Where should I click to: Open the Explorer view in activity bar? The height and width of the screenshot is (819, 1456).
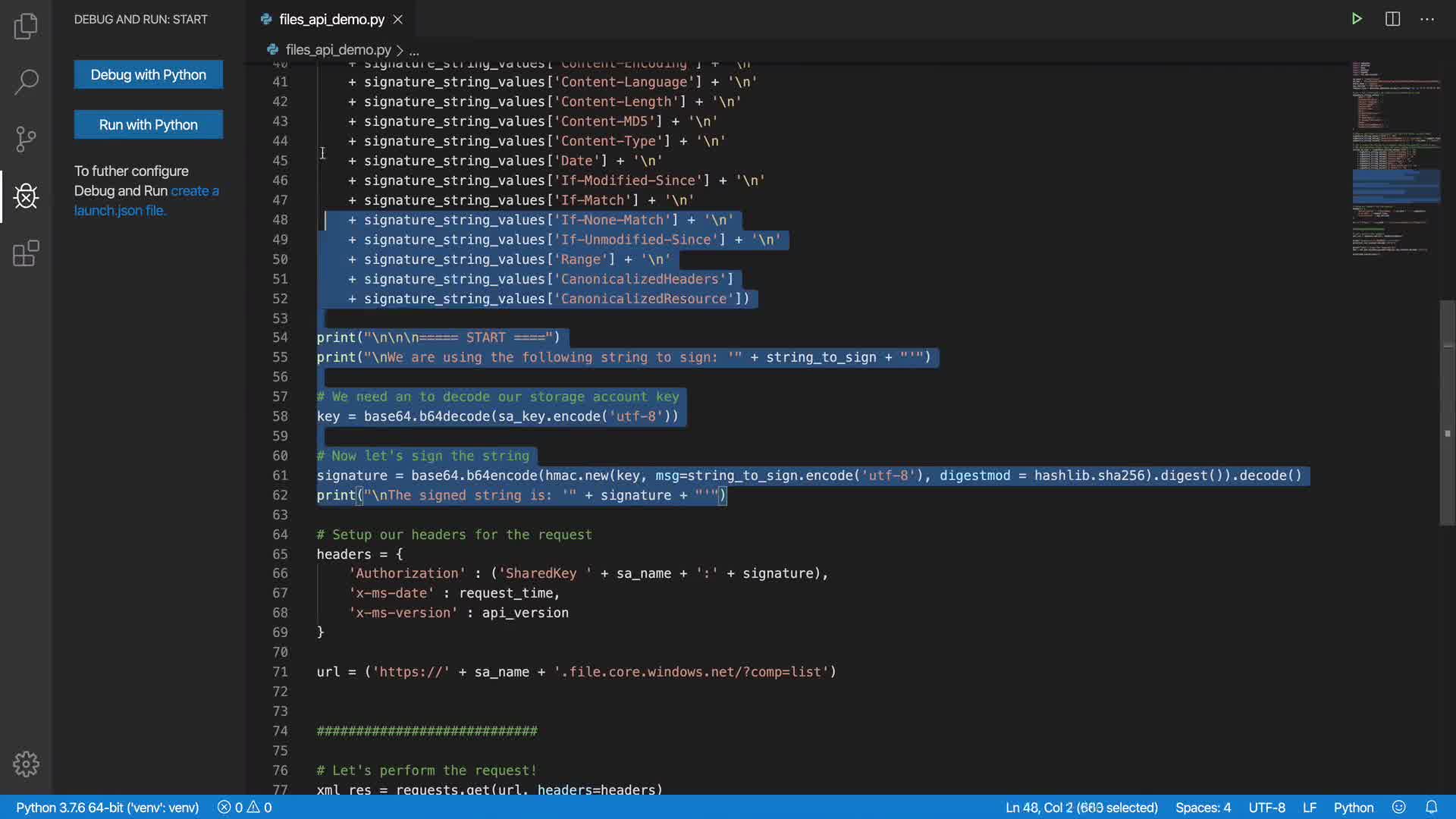coord(26,26)
